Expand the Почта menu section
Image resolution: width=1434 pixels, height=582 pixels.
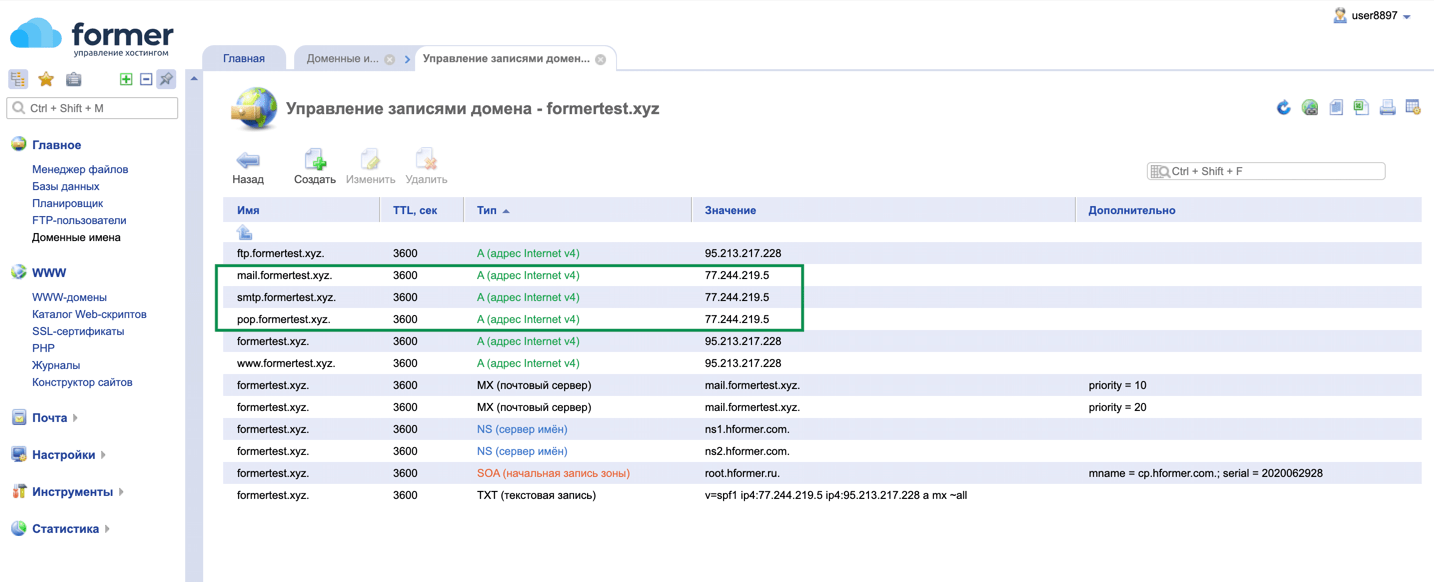(x=49, y=418)
